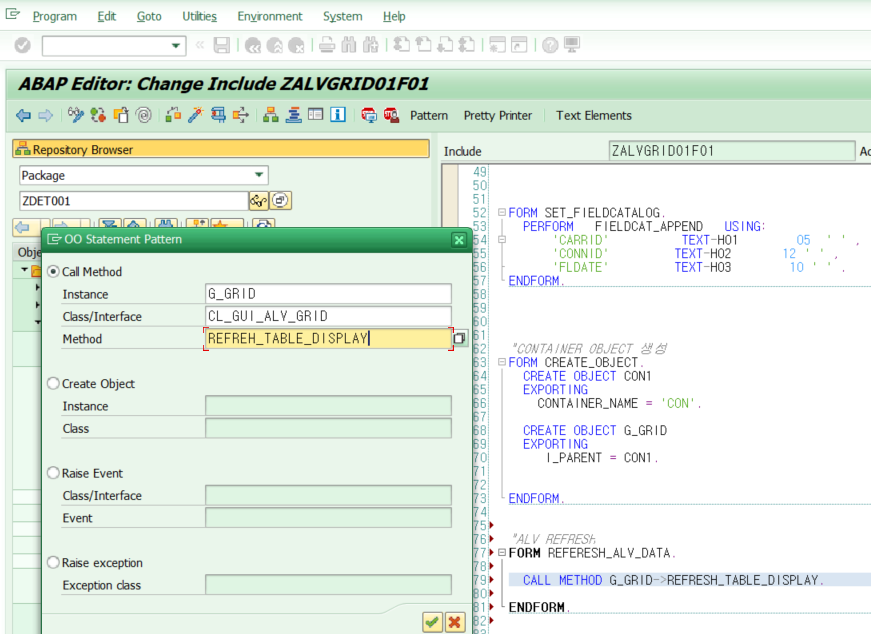Close the OO Statement Pattern dialog
Screen dimensions: 871x634
click(x=459, y=240)
